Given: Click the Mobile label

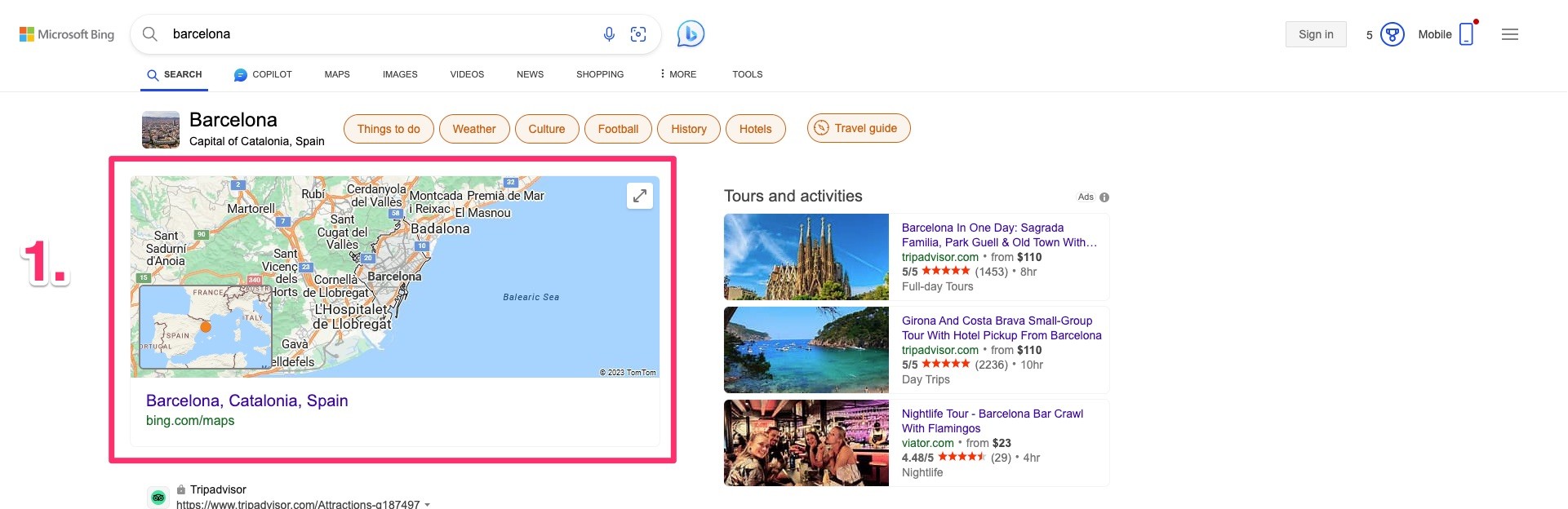Looking at the screenshot, I should pyautogui.click(x=1435, y=34).
